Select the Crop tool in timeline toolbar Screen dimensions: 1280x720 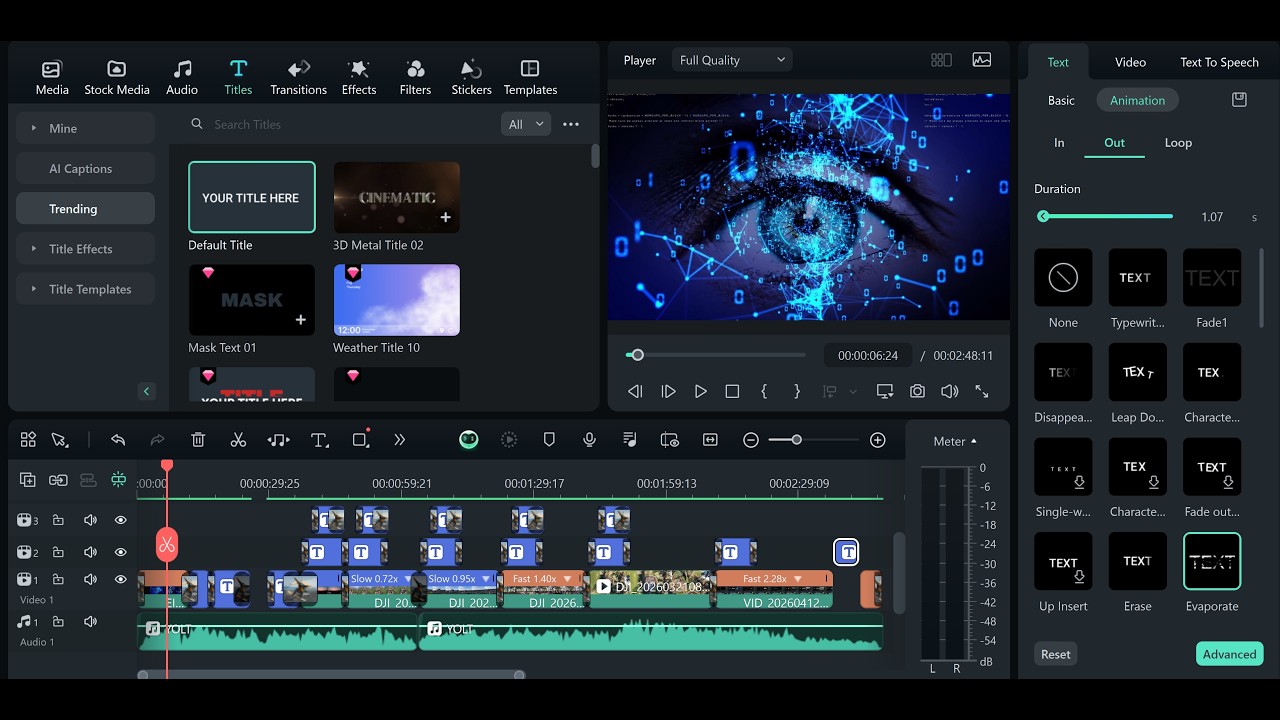(361, 440)
